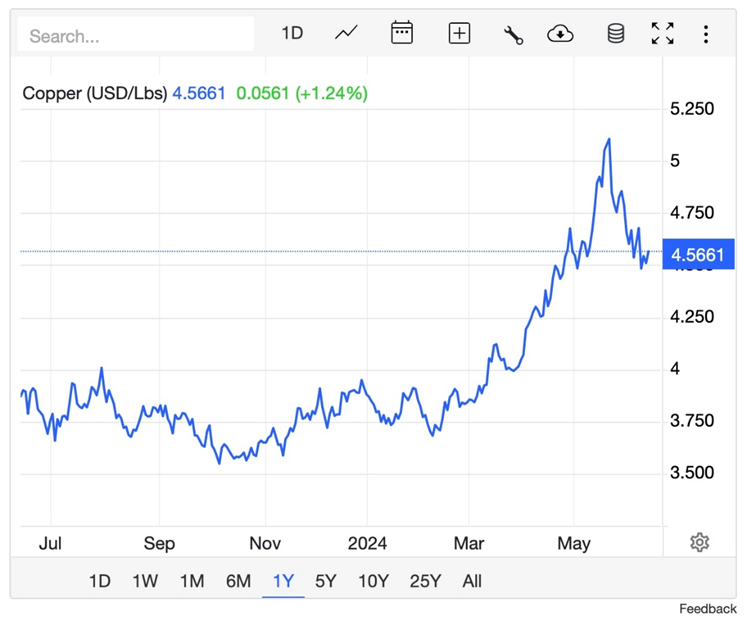Show the 25Y time range
Image resolution: width=747 pixels, height=625 pixels.
[x=425, y=581]
